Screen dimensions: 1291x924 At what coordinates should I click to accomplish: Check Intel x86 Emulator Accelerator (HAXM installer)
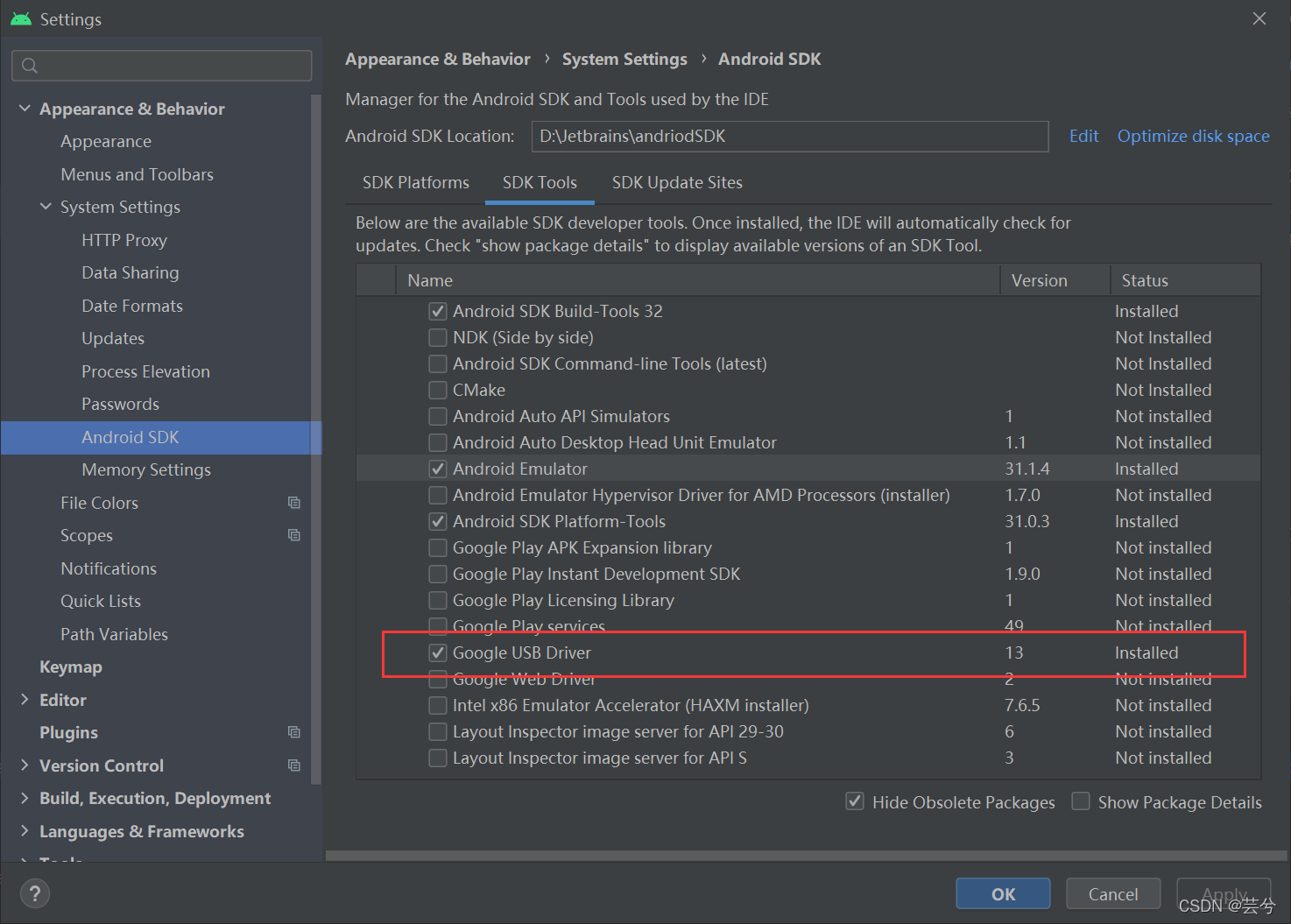point(438,705)
